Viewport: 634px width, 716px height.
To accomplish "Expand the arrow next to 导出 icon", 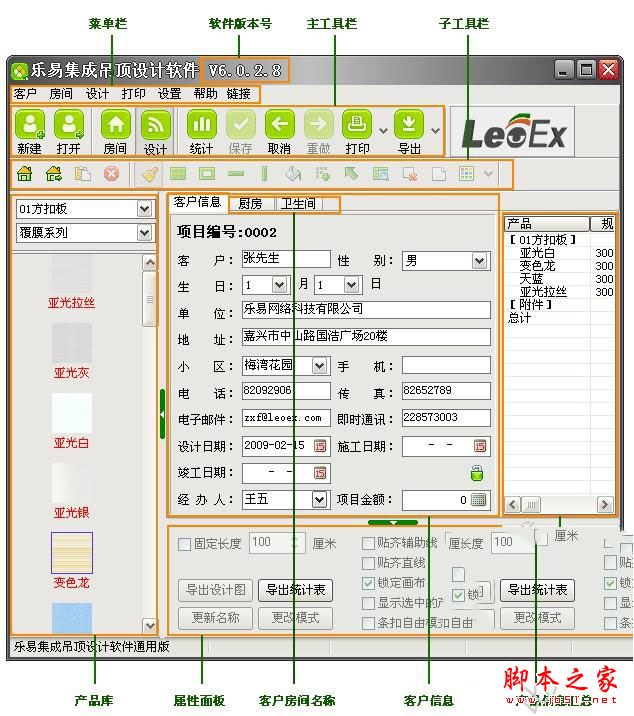I will (x=436, y=131).
